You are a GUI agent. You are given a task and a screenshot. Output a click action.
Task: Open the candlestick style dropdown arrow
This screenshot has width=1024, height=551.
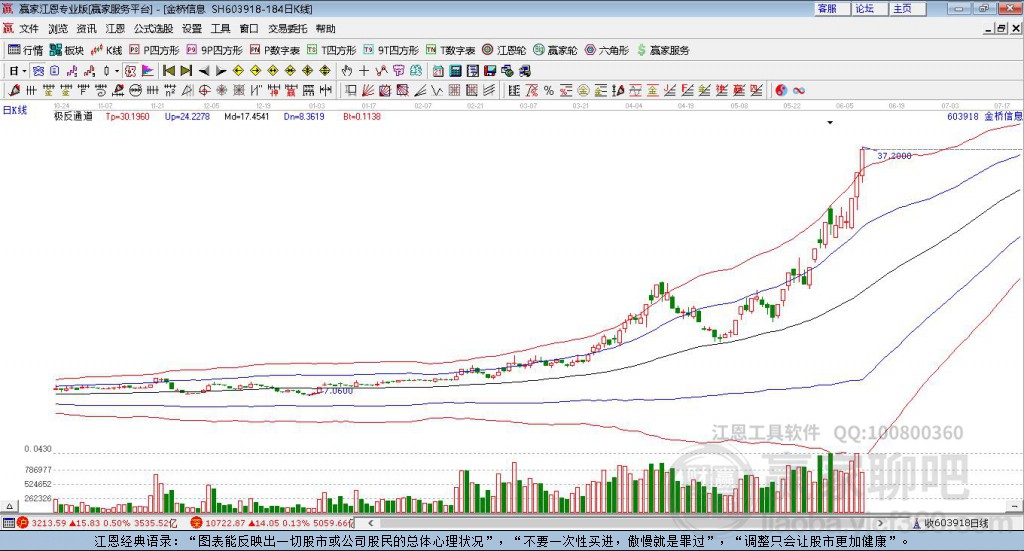117,71
